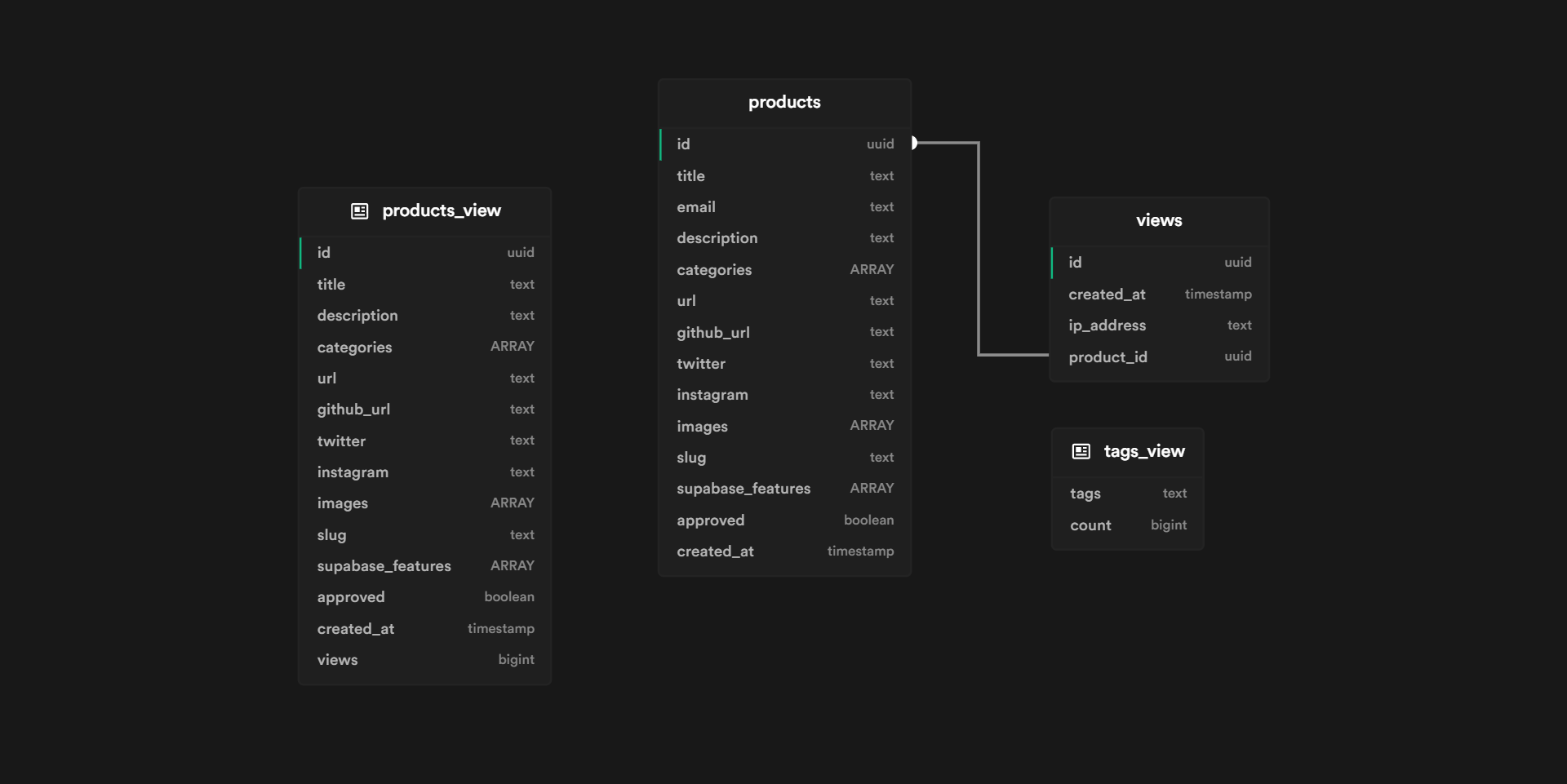Select "supabase_features" column in products_view
Screen dimensions: 1567x784
(424, 566)
